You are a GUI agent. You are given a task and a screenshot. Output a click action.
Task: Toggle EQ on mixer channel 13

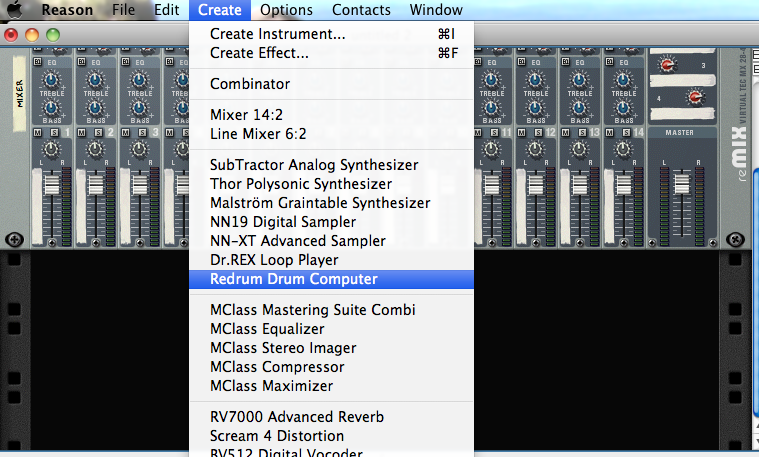tap(565, 61)
